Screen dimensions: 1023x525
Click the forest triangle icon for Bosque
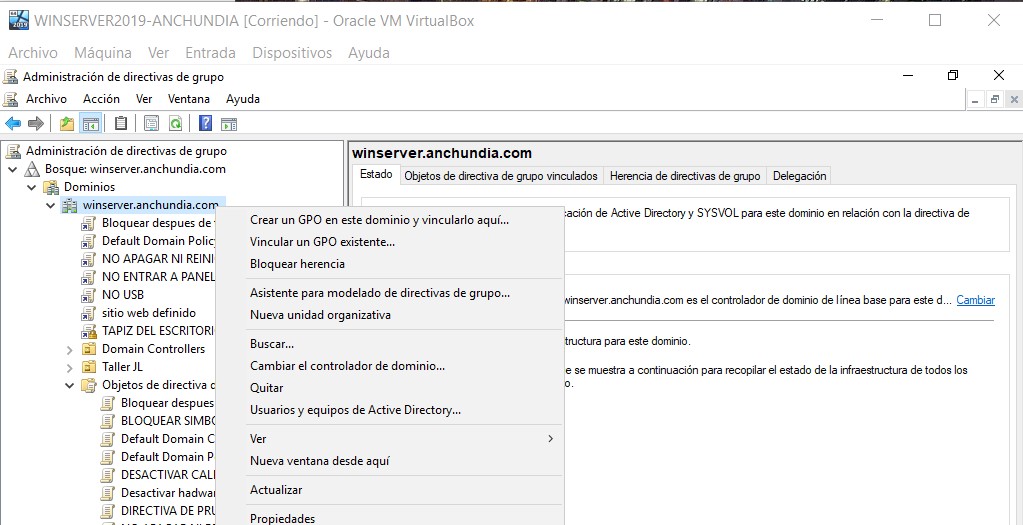[32, 170]
